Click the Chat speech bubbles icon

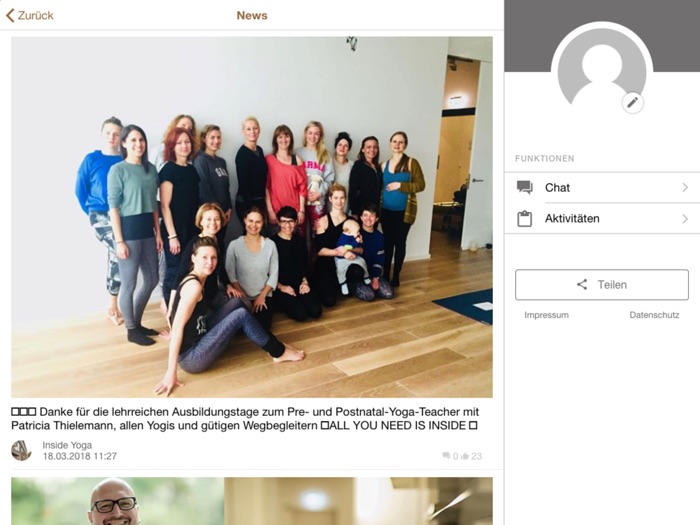tap(525, 188)
